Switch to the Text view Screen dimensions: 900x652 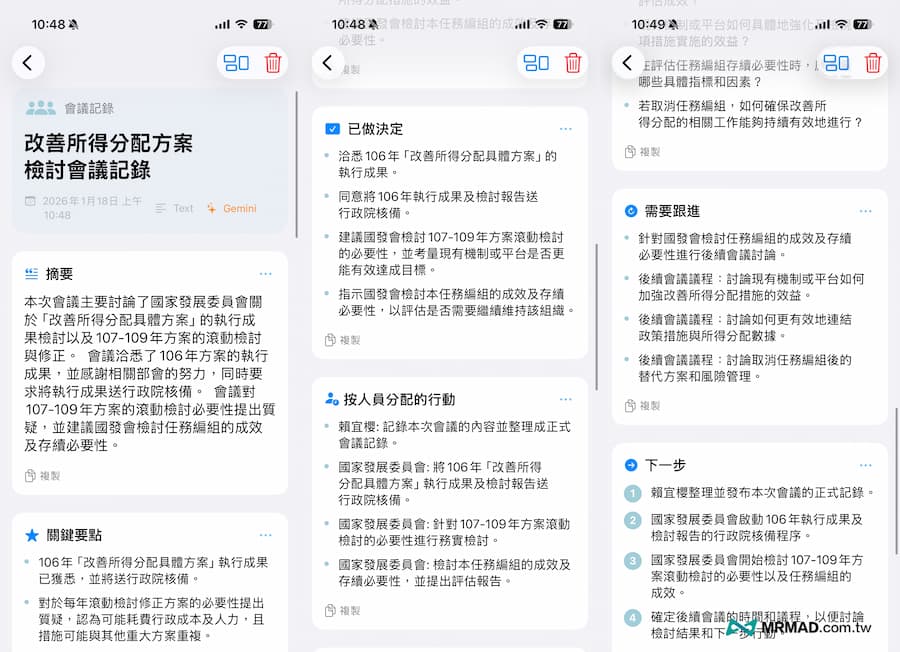(x=185, y=209)
